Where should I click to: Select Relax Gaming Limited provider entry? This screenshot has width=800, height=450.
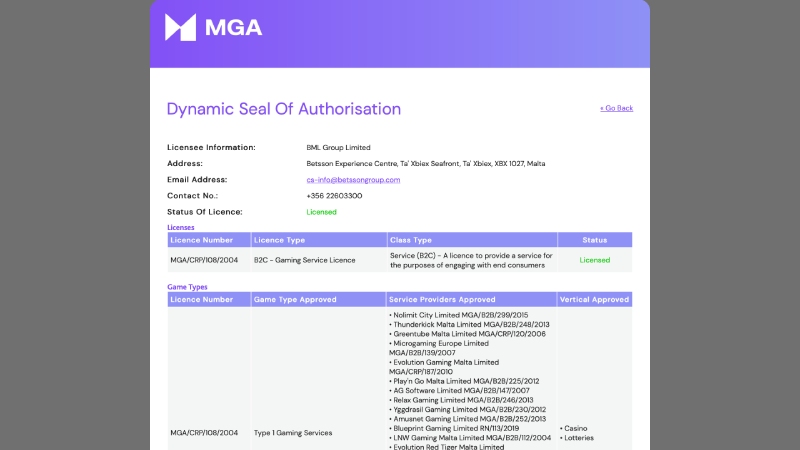(x=461, y=401)
